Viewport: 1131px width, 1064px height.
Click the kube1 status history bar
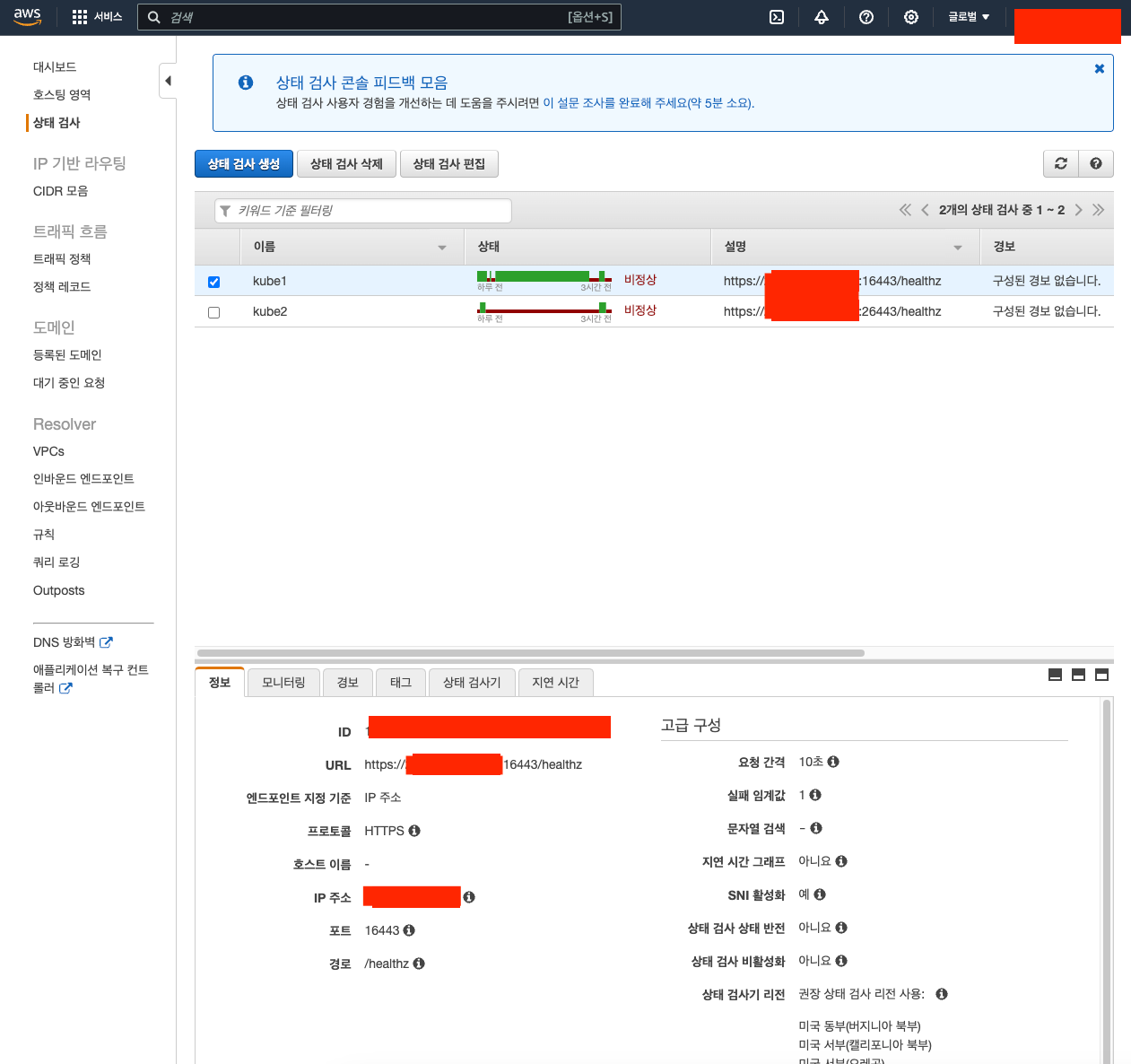(544, 277)
